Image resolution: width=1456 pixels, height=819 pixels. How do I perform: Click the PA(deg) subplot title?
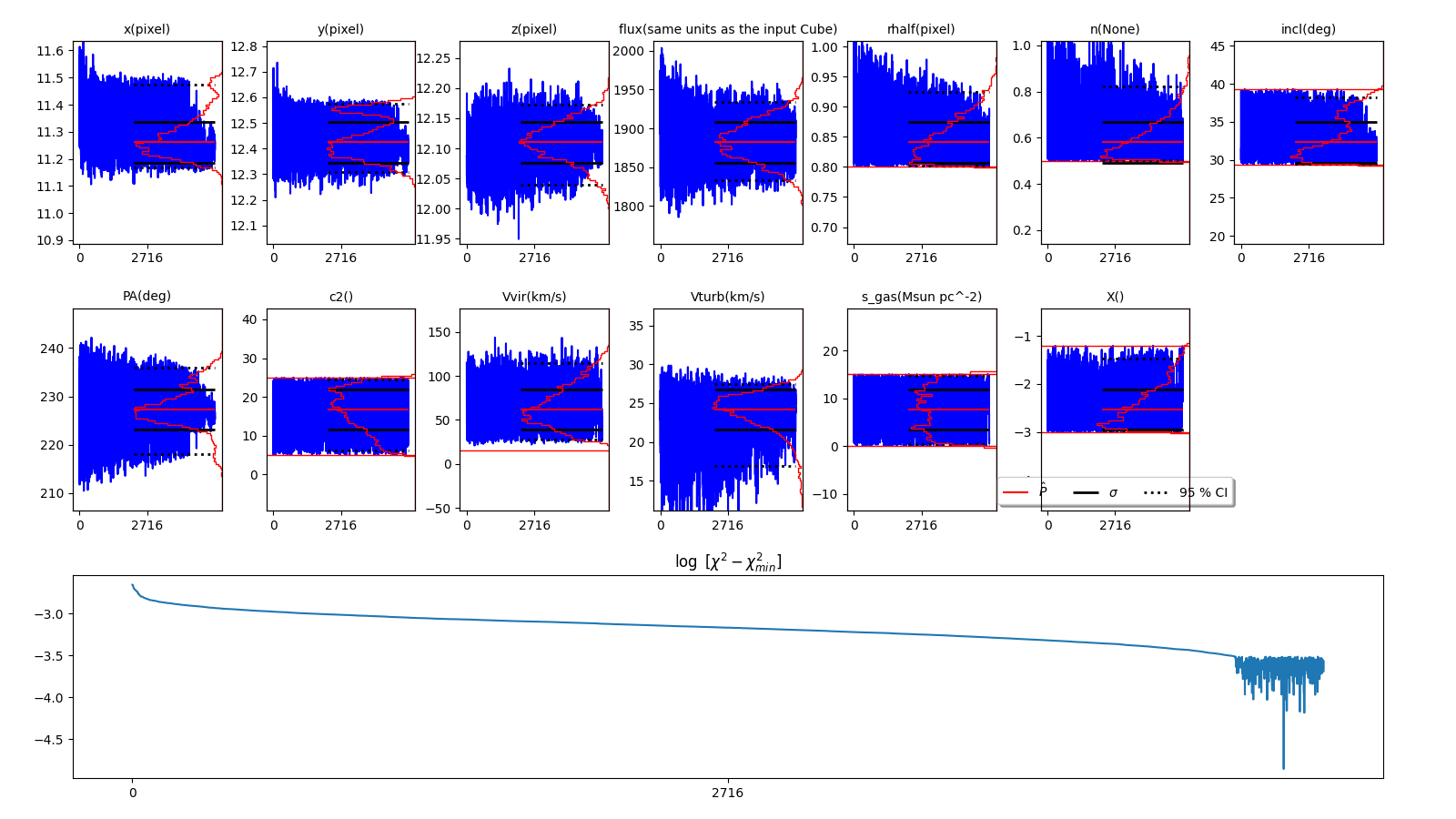[x=147, y=297]
